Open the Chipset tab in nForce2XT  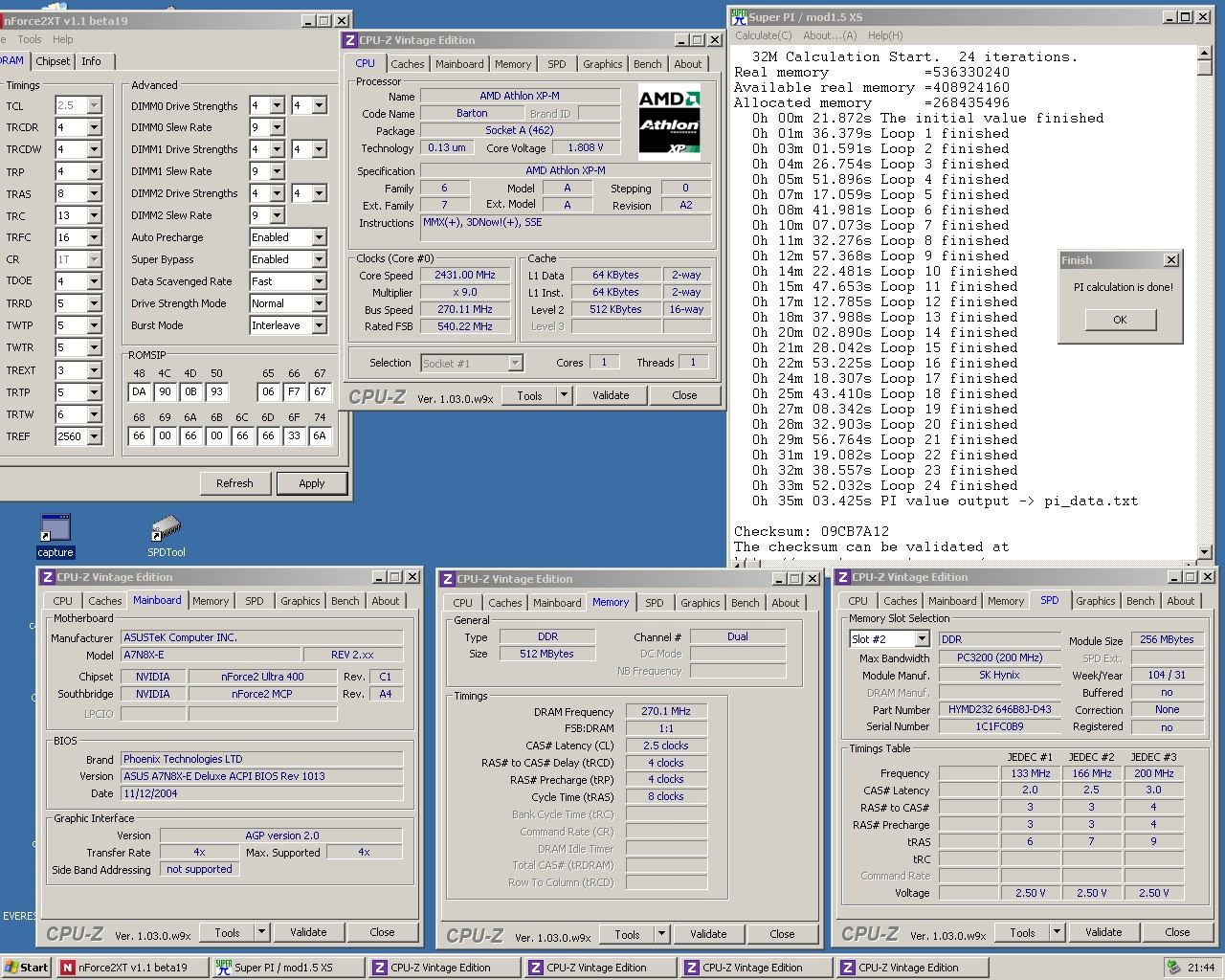(53, 61)
